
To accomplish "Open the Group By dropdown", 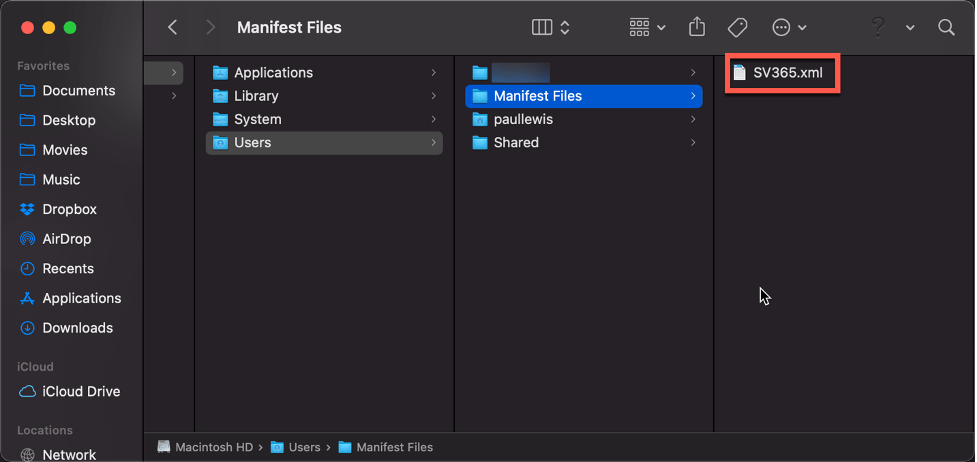I will click(647, 28).
